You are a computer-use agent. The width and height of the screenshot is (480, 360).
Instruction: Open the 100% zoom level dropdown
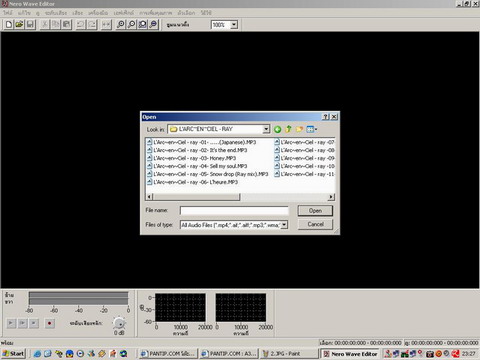point(234,25)
